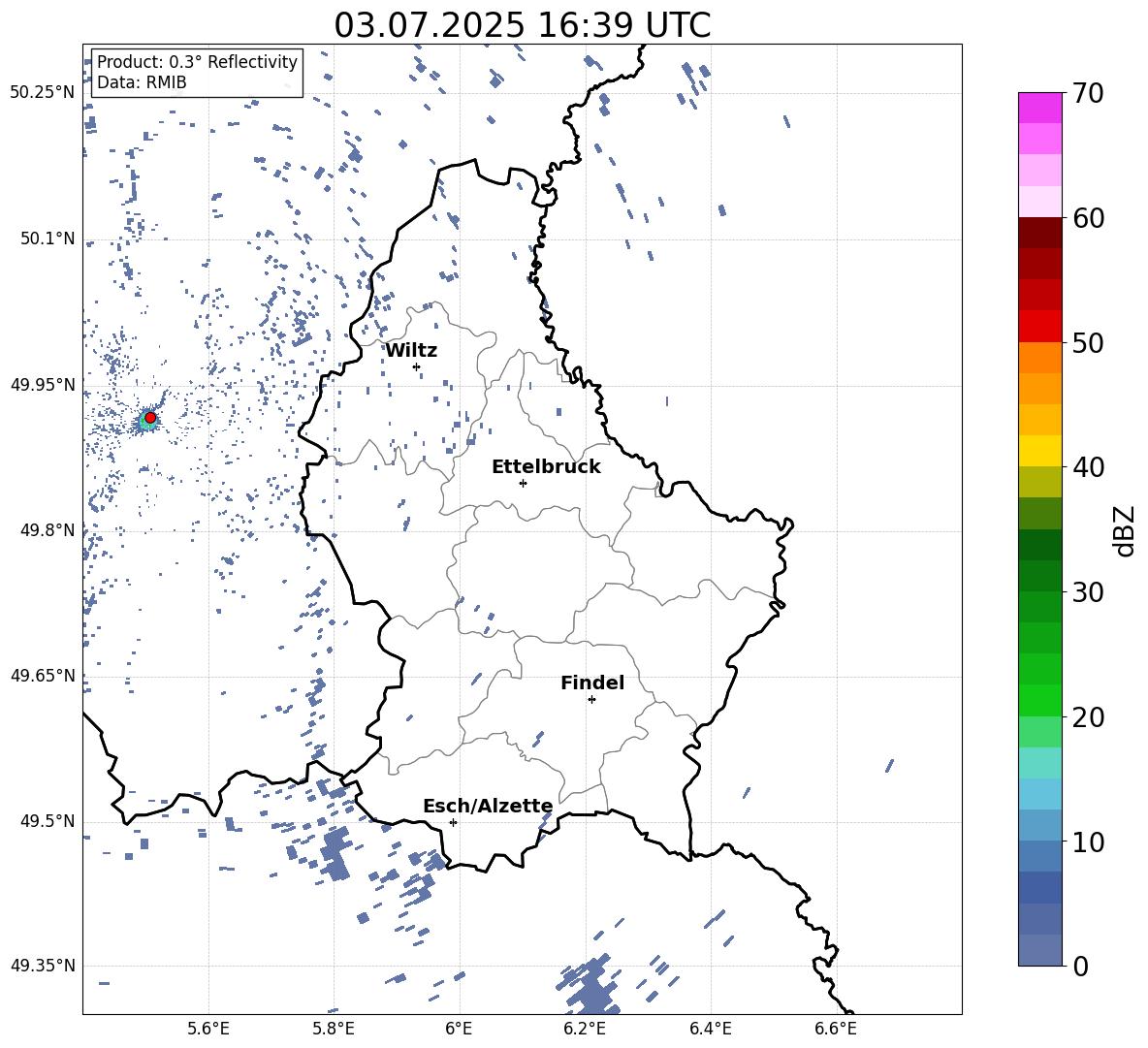
Task: Click the colorbar tick value 20
Action: tap(1088, 716)
